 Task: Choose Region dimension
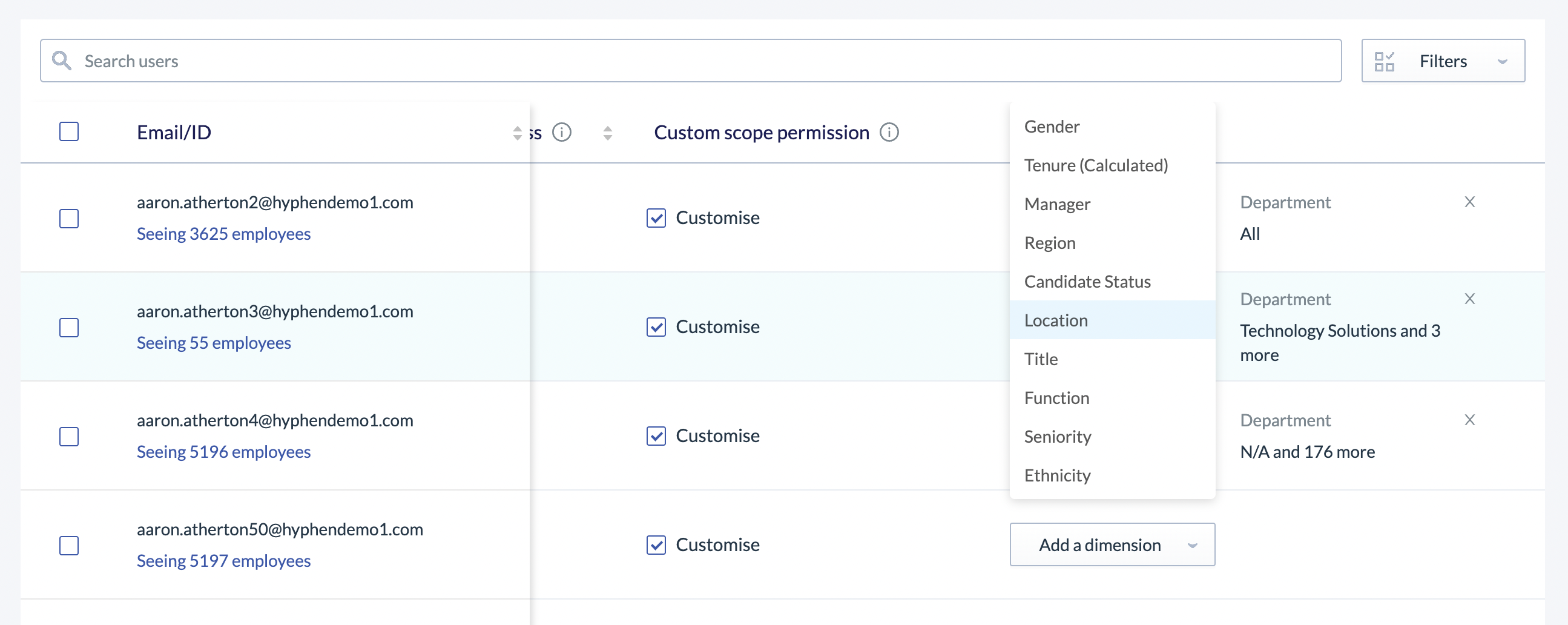[x=1112, y=243]
